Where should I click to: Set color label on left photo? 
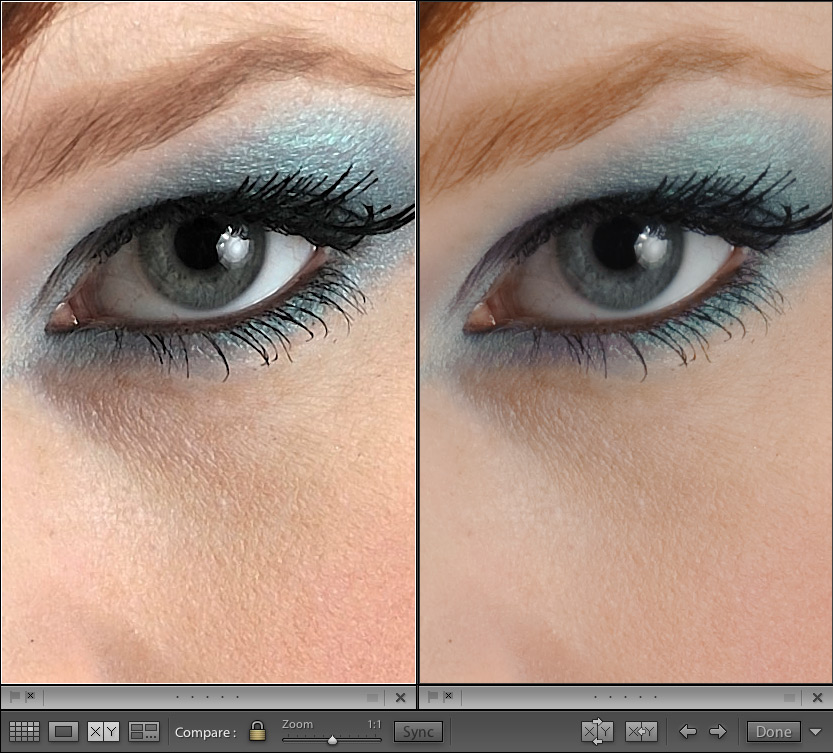coord(372,697)
